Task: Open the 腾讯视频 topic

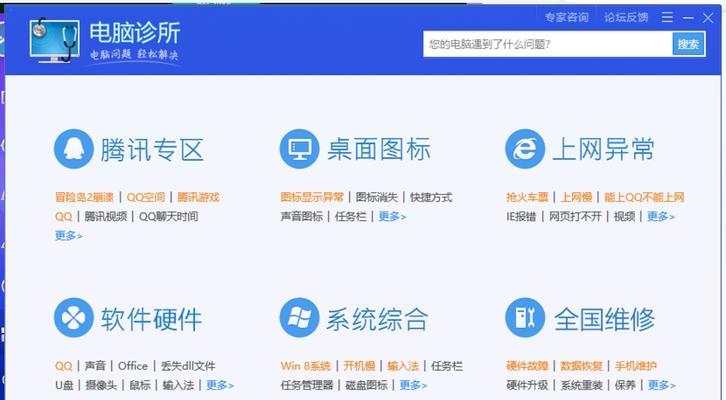Action: tap(106, 217)
